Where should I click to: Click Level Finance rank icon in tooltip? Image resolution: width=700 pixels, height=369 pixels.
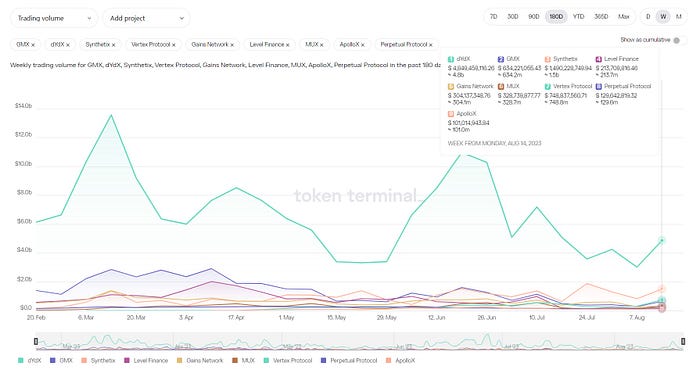coord(599,59)
